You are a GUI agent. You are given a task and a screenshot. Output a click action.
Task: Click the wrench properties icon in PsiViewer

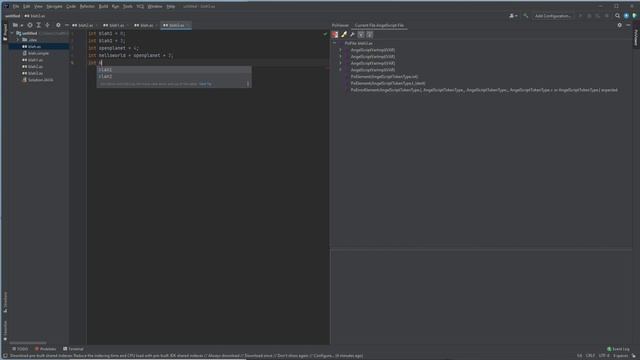point(352,35)
